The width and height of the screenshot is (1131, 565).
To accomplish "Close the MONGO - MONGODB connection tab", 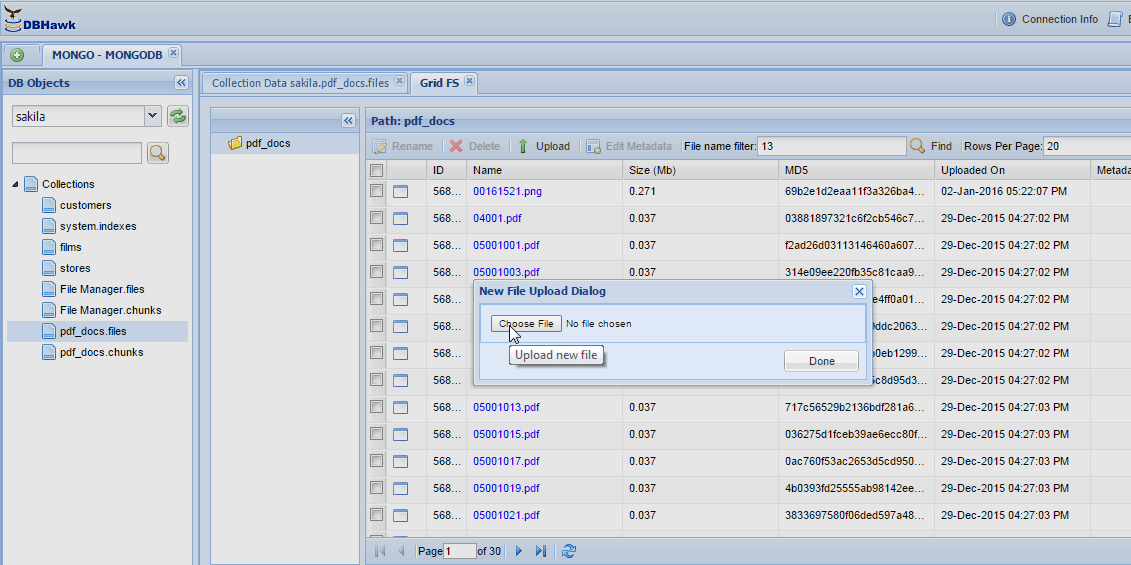I will (x=173, y=53).
